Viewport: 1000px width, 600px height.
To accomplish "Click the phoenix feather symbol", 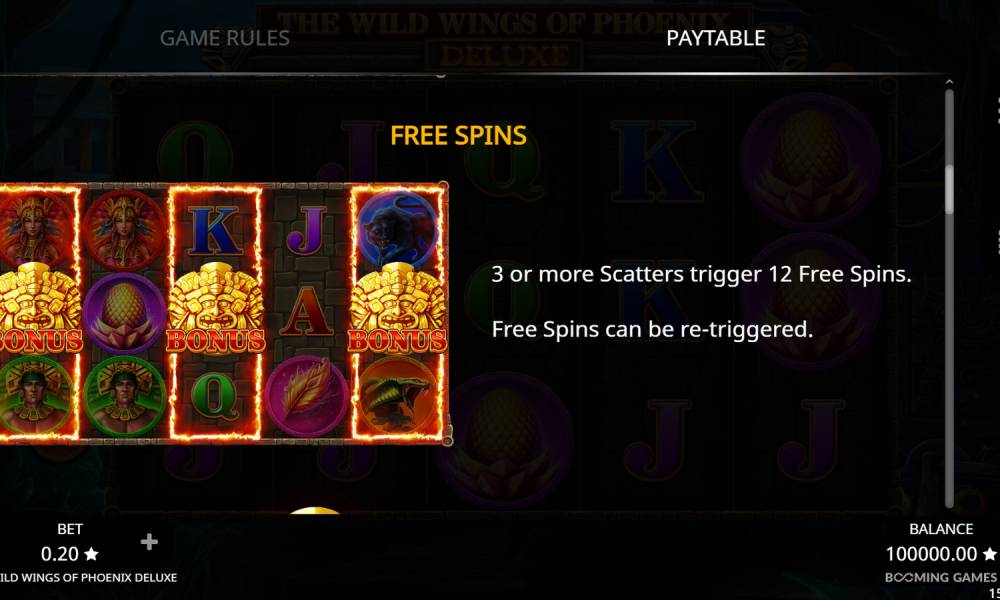I will click(x=307, y=396).
